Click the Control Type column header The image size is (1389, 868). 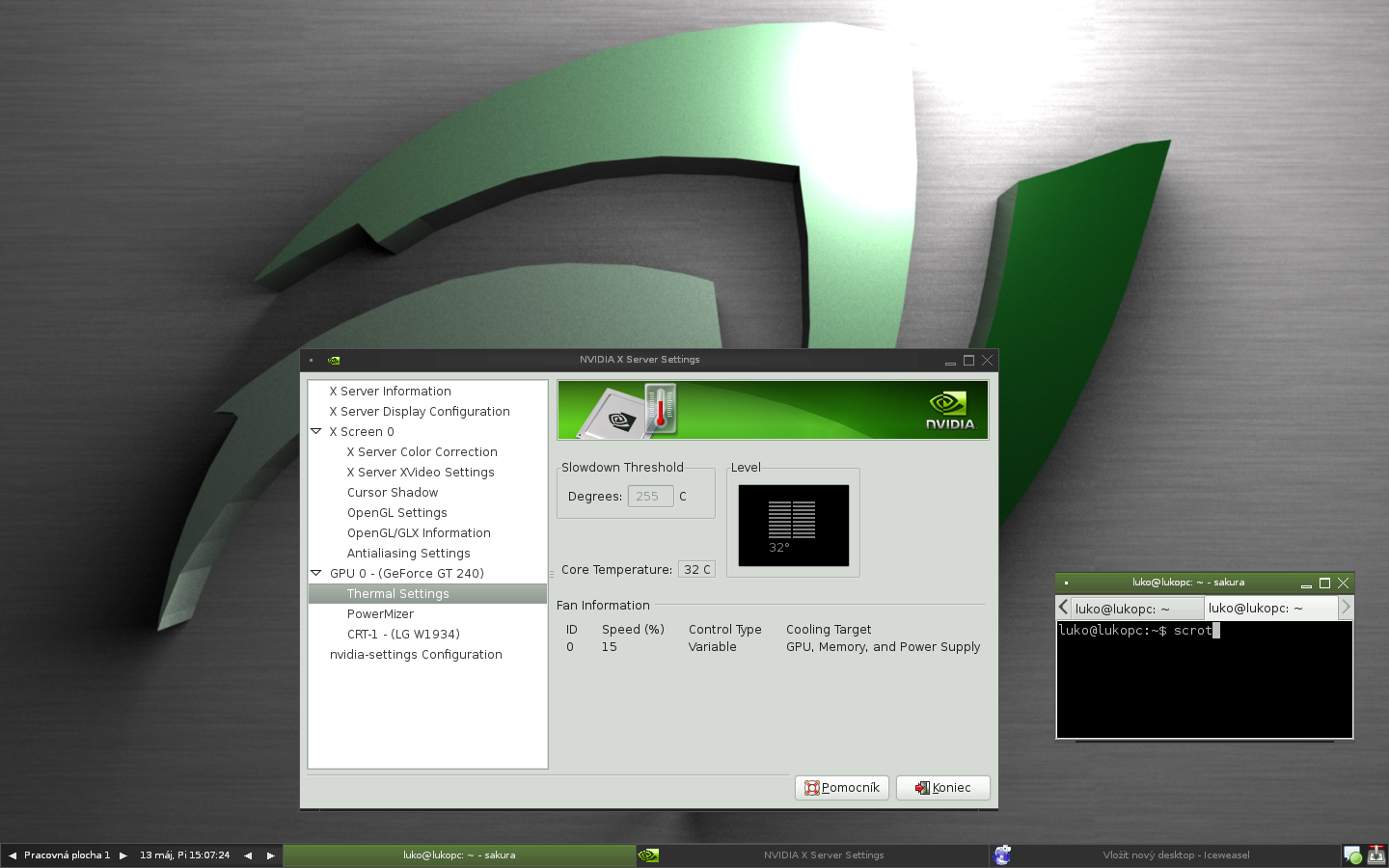pyautogui.click(x=724, y=630)
